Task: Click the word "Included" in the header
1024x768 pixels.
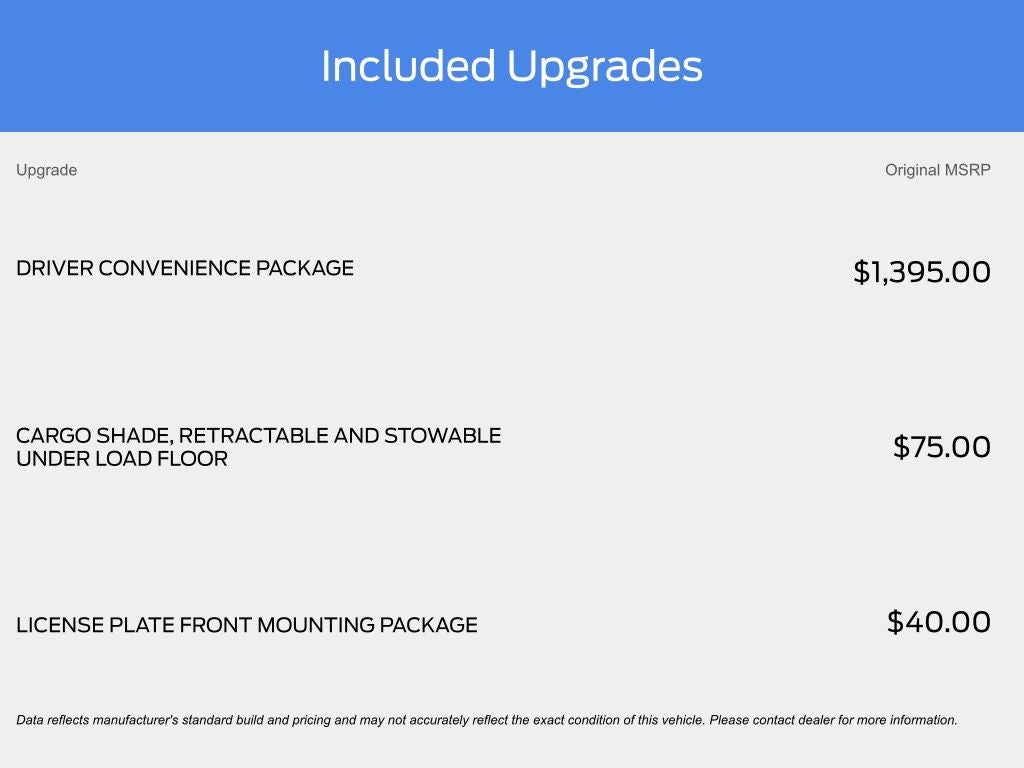Action: click(408, 67)
